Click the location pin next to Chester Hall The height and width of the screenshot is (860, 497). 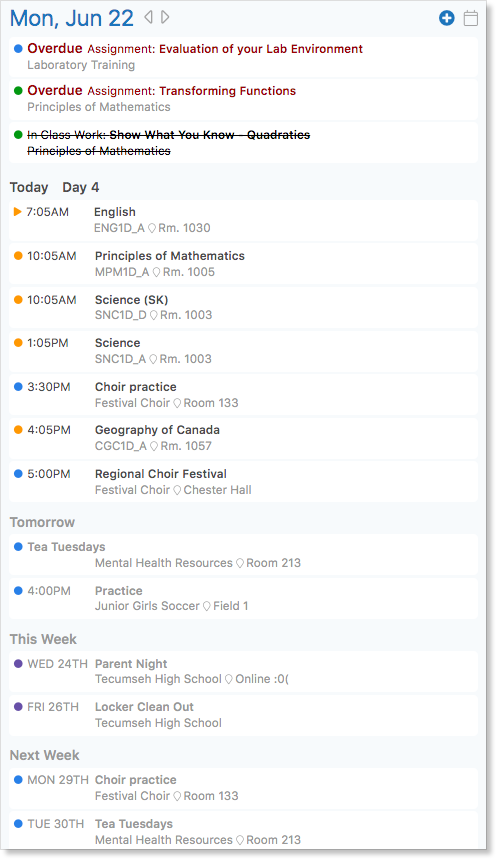coord(177,490)
